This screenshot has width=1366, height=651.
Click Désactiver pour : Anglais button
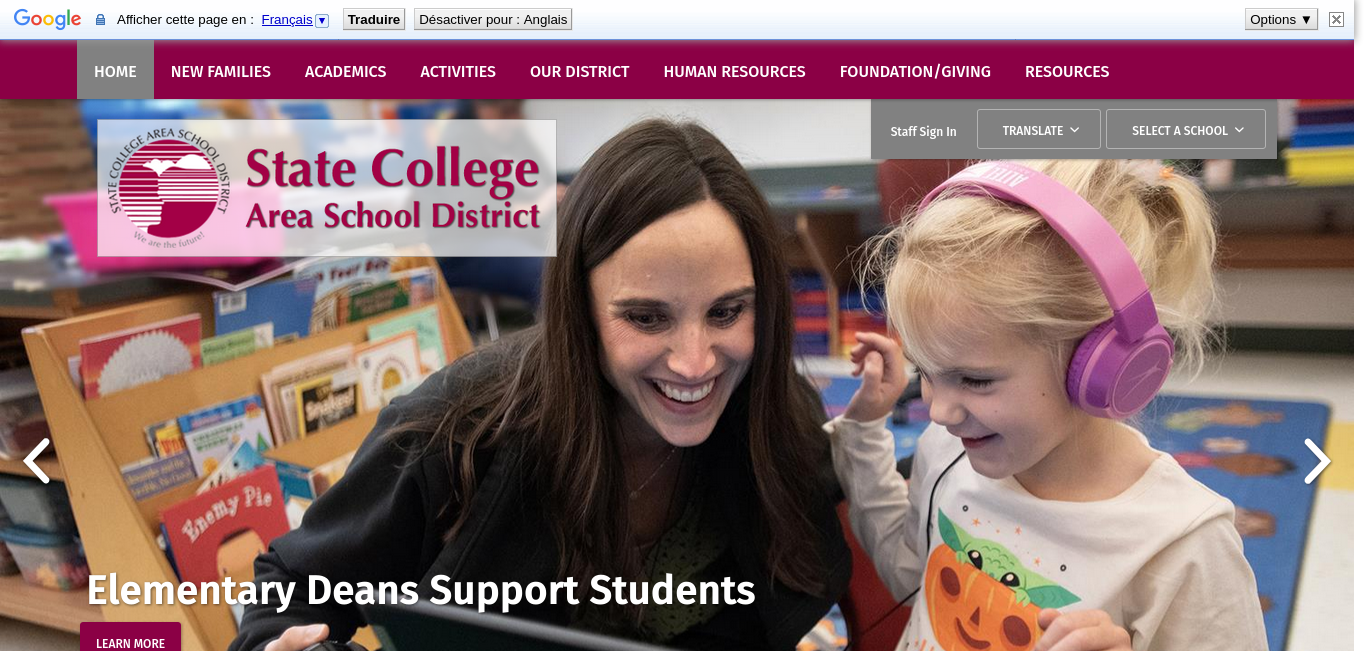click(493, 19)
